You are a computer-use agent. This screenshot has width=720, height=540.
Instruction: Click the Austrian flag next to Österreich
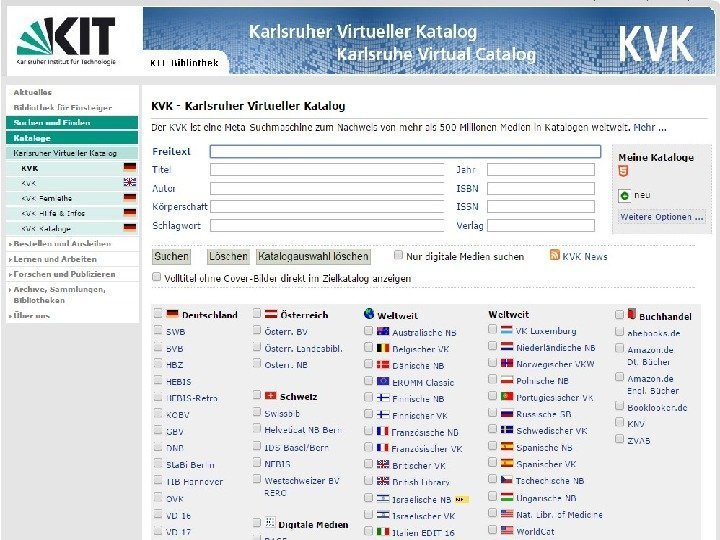point(271,314)
